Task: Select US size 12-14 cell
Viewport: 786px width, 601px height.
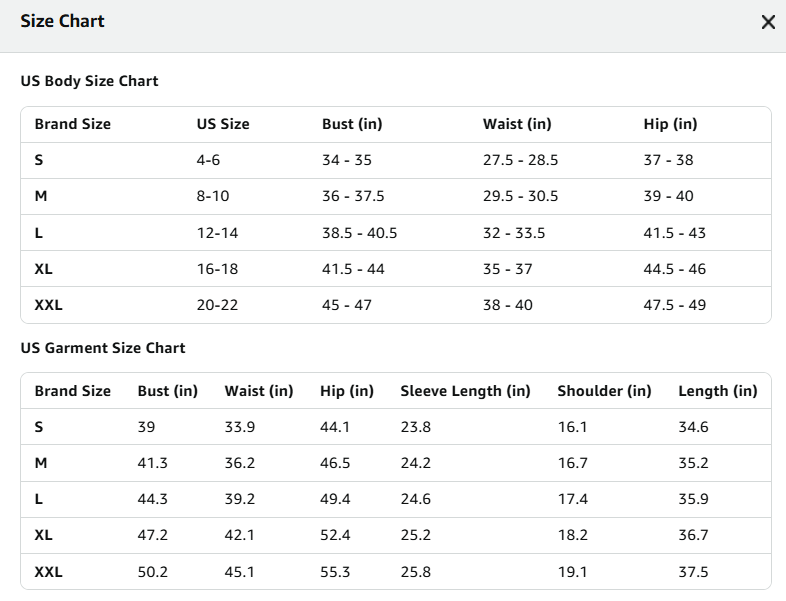Action: coord(217,233)
